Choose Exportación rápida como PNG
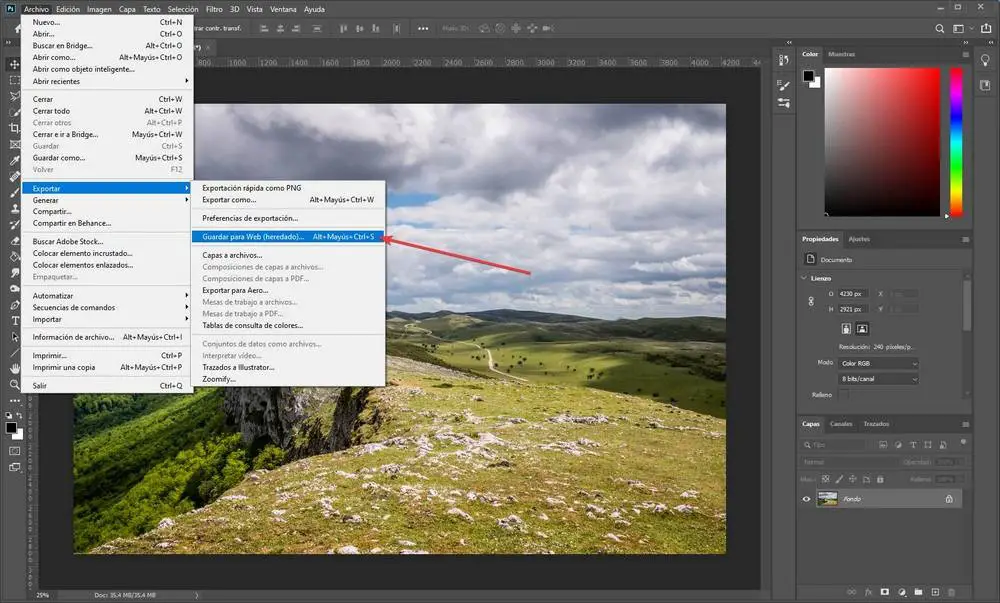The width and height of the screenshot is (1000, 603). (288, 188)
